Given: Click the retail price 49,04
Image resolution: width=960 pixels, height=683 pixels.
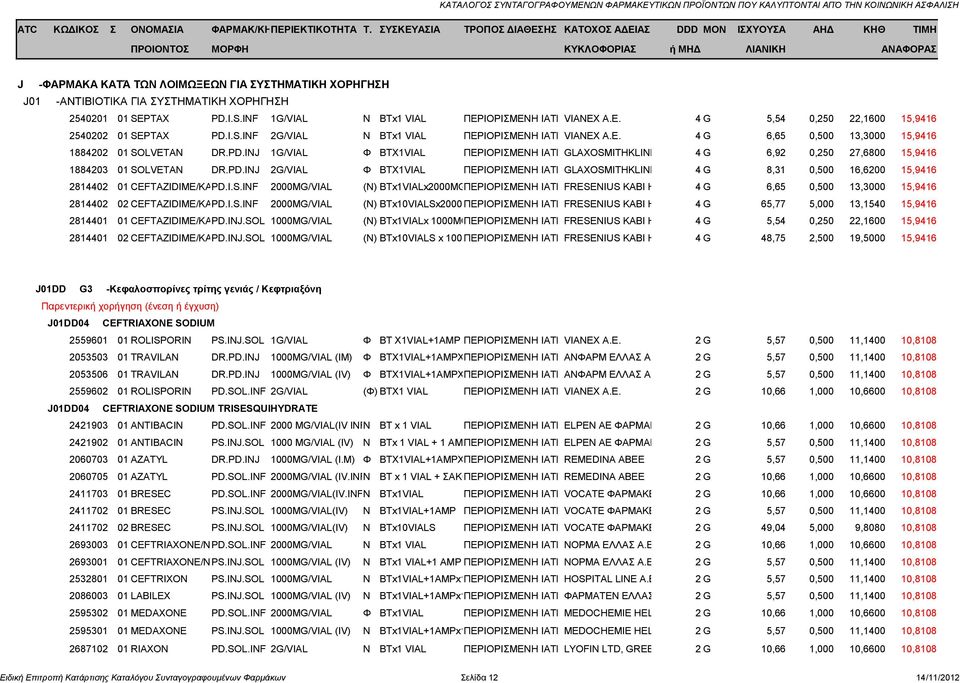Looking at the screenshot, I should 773,528.
